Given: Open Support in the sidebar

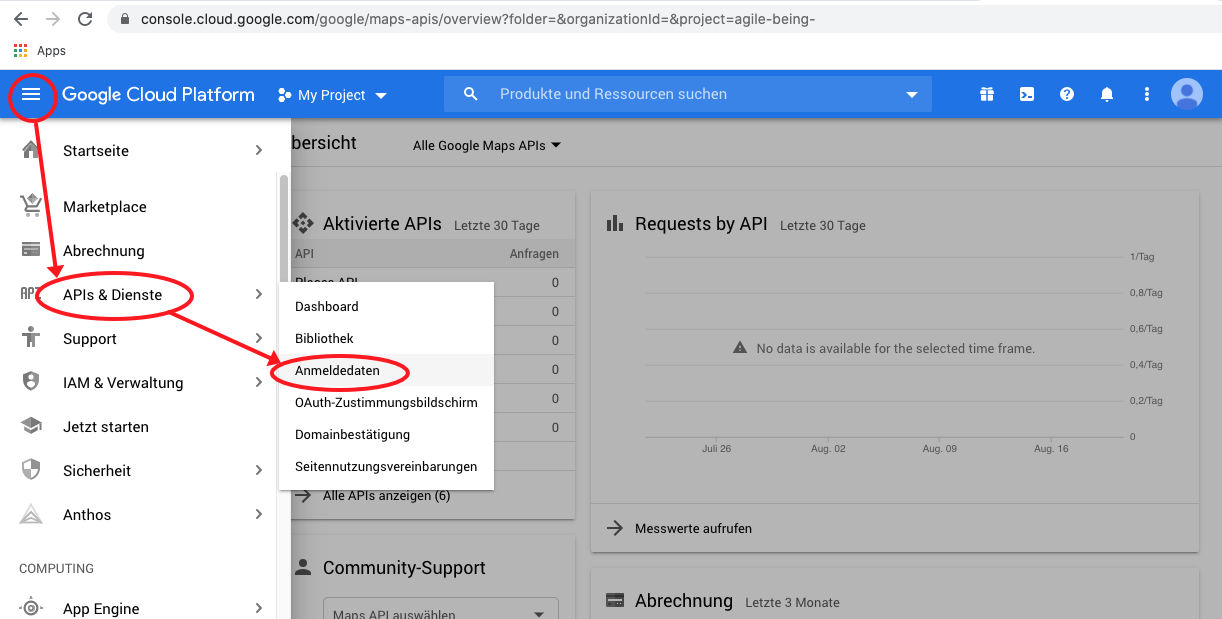Looking at the screenshot, I should point(90,338).
